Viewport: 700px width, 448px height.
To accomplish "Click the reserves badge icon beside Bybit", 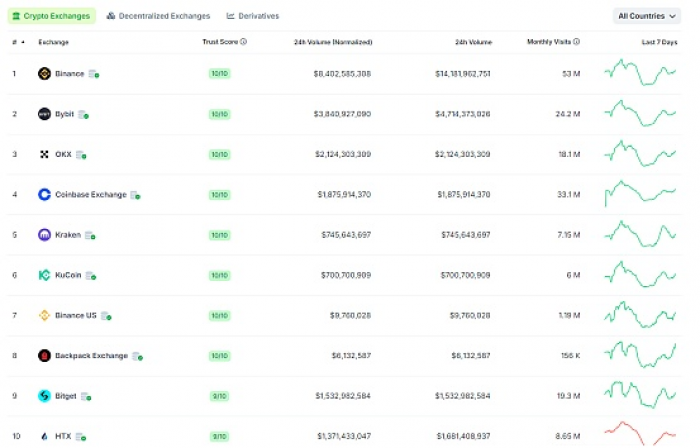I will click(x=83, y=115).
